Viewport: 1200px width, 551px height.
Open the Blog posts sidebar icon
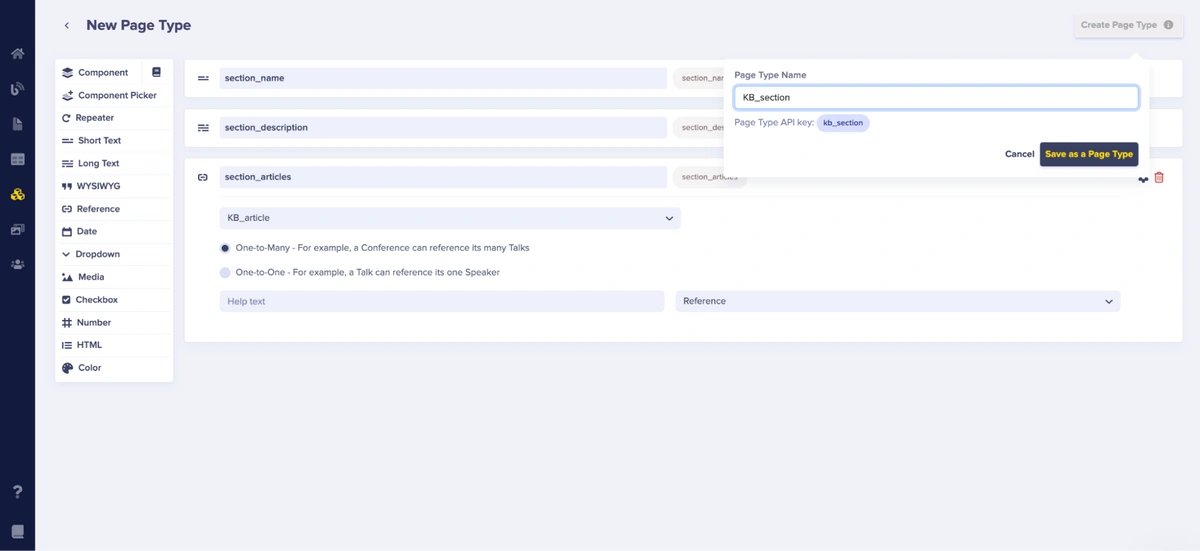tap(17, 89)
